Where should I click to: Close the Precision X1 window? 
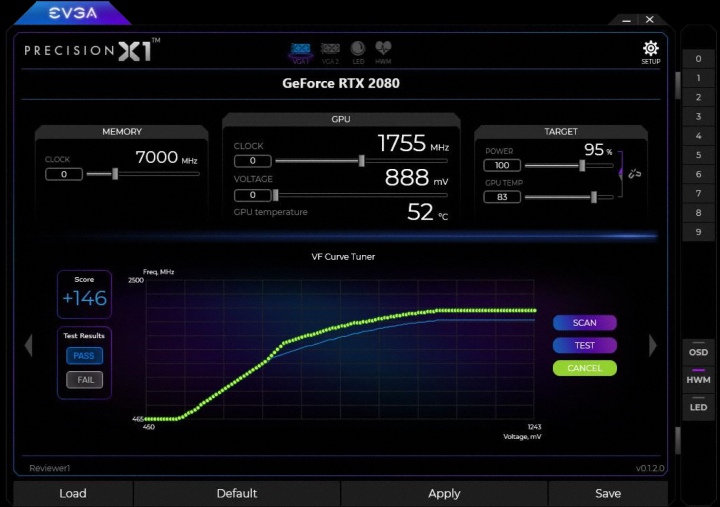[649, 19]
